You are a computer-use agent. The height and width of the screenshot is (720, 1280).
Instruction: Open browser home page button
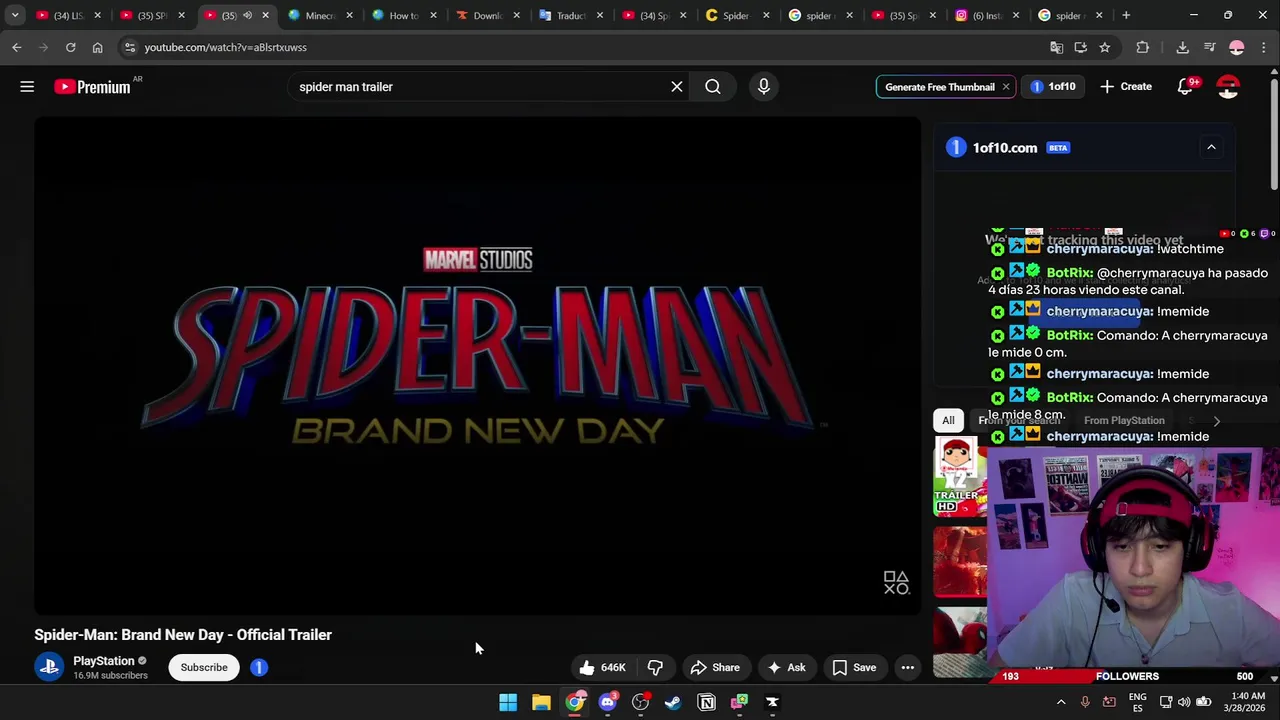tap(97, 47)
